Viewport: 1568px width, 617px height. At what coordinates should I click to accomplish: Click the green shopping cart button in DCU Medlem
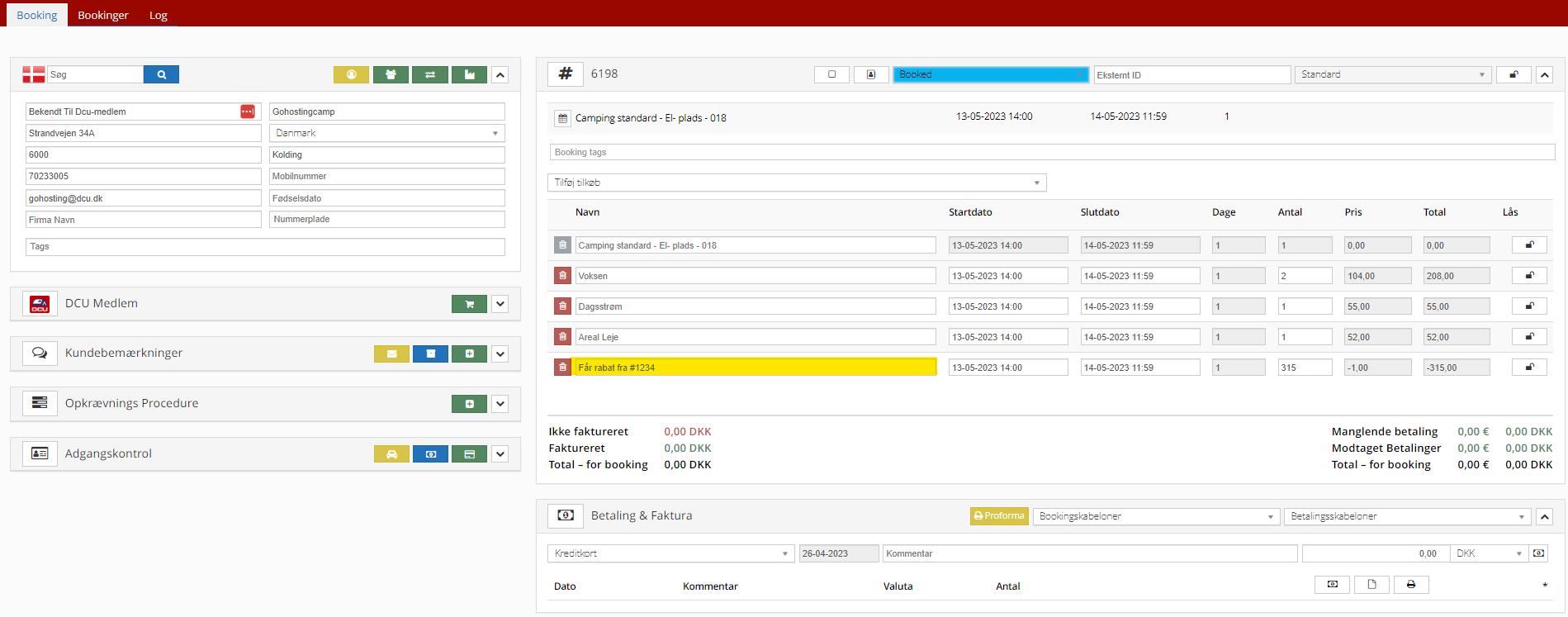tap(469, 304)
